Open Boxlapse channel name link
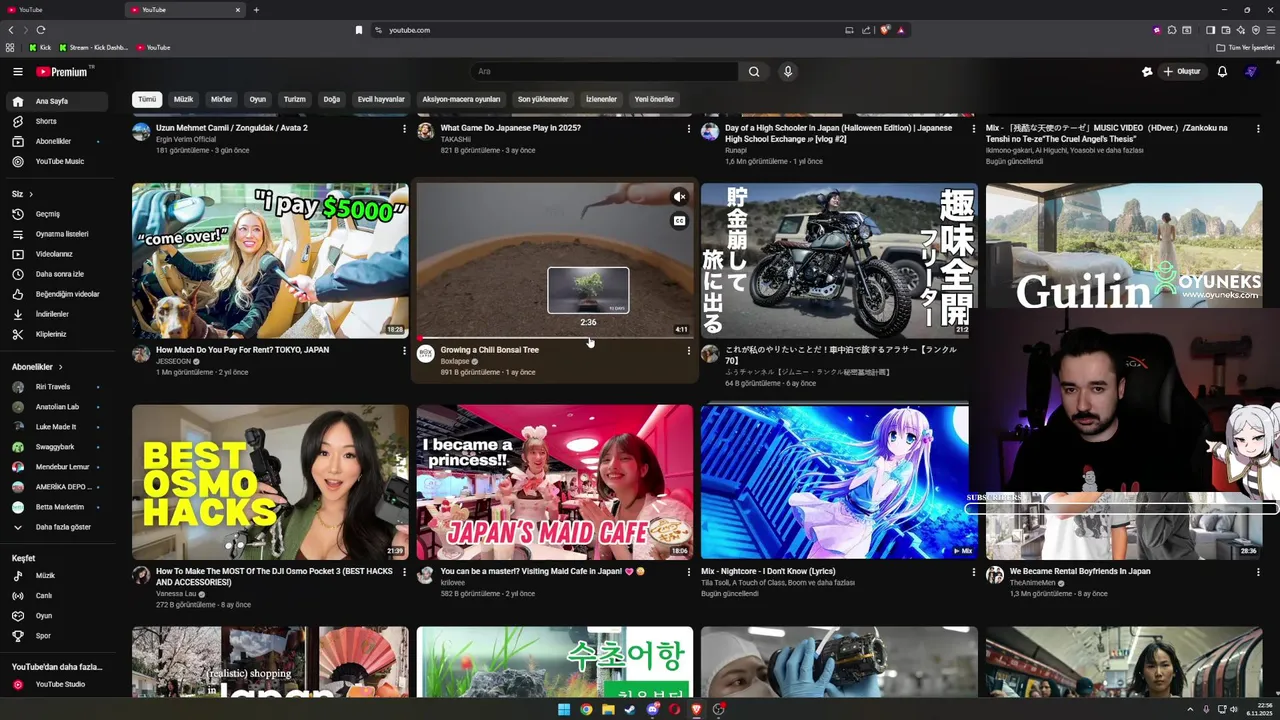The width and height of the screenshot is (1280, 720). click(455, 361)
